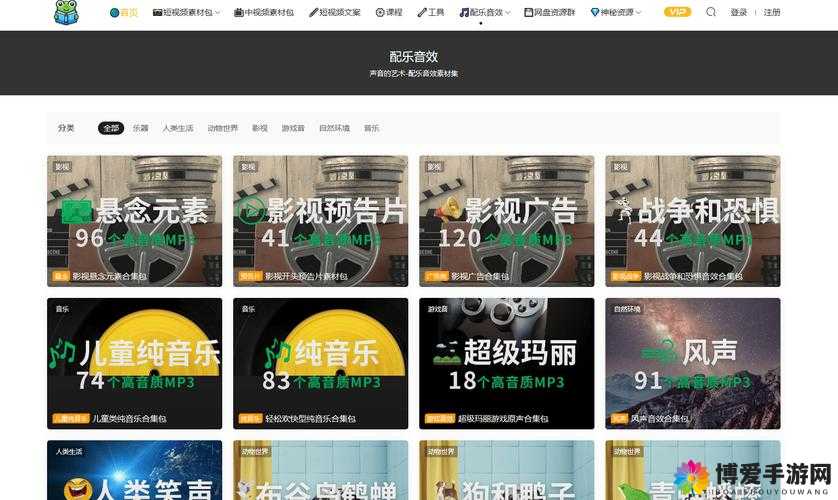Open the 战争和恐惧 44 MP3 thumbnail
The image size is (838, 500).
(693, 221)
